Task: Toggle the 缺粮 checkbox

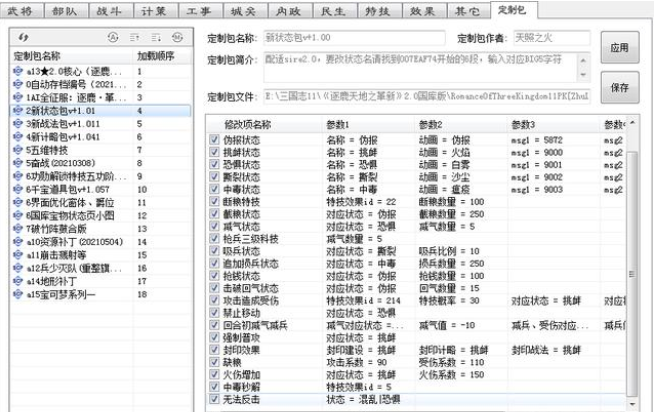Action: pos(215,360)
